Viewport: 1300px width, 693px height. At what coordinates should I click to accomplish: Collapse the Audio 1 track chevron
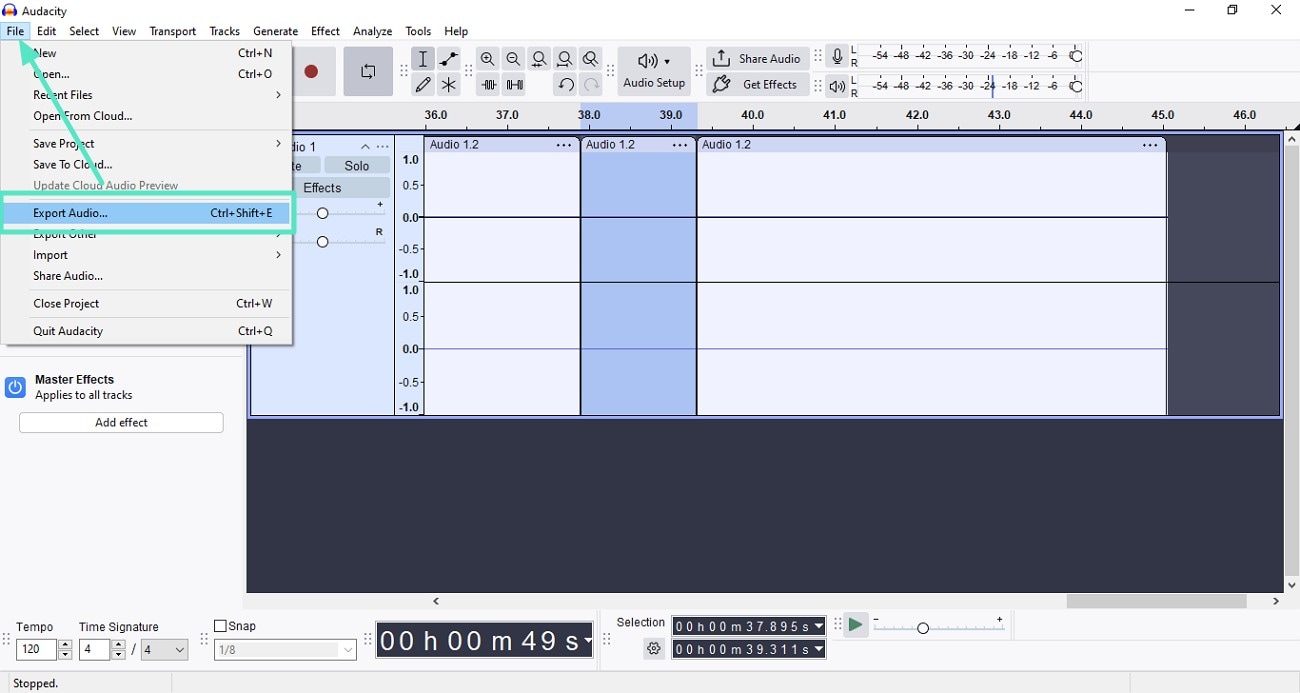365,147
